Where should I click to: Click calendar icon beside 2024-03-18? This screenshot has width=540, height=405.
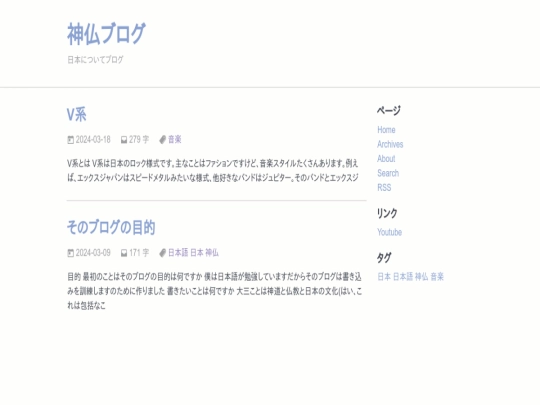(x=70, y=140)
